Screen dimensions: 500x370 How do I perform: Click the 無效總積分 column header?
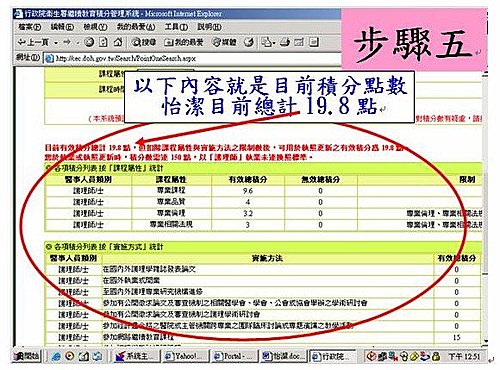321,180
